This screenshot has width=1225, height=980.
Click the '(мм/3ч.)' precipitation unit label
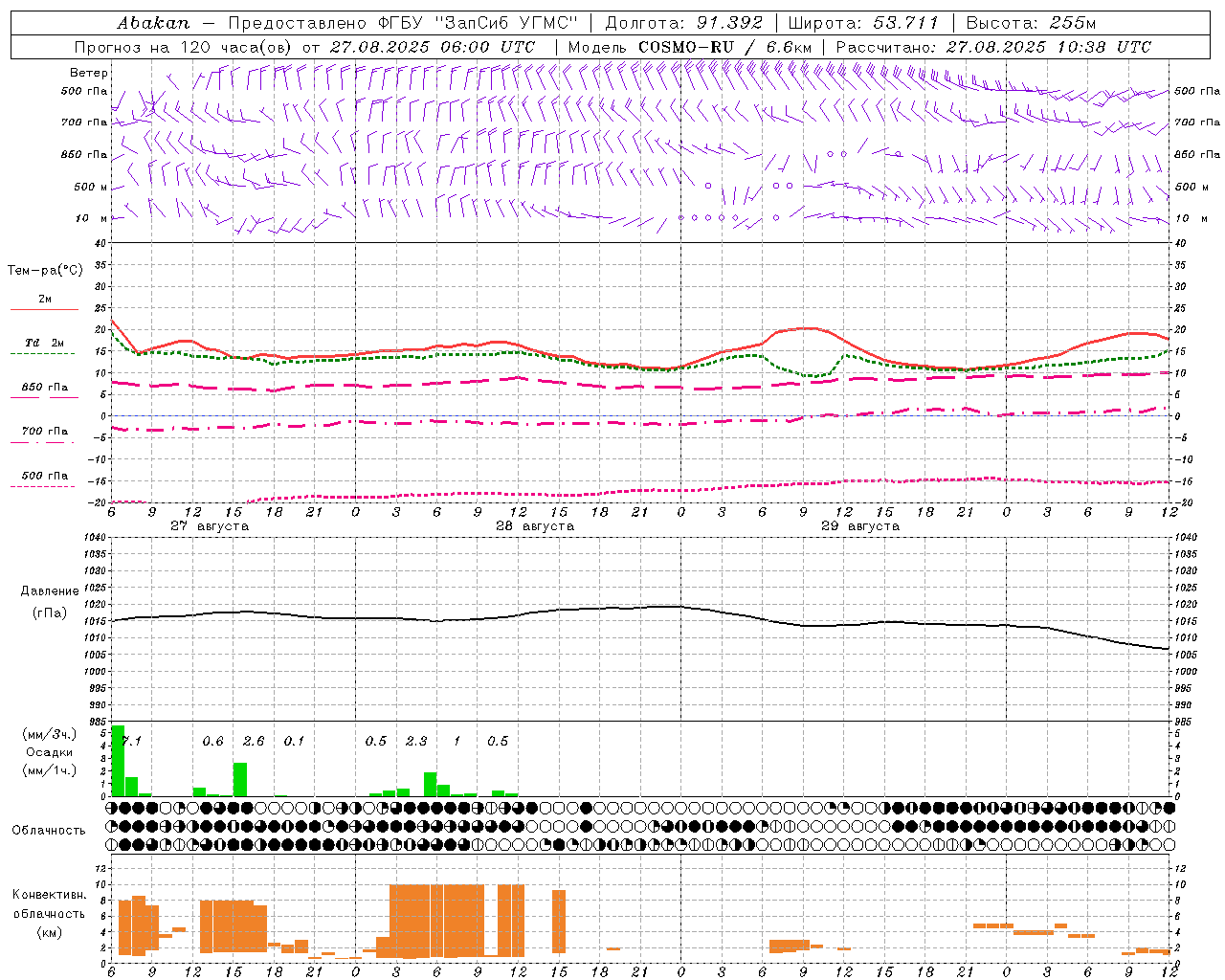click(x=49, y=734)
